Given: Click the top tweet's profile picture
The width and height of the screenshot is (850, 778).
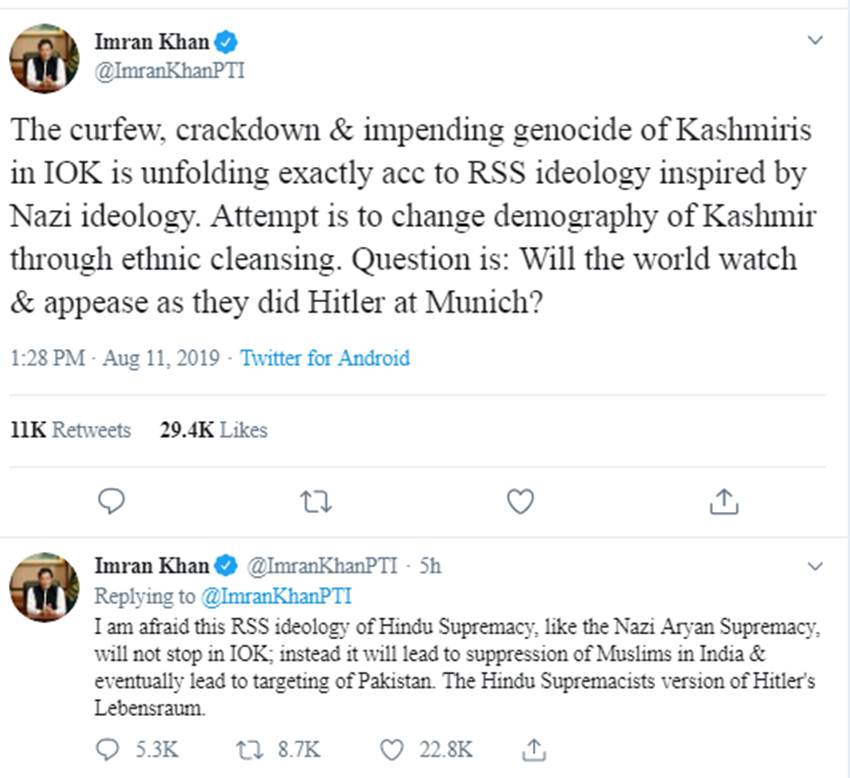Looking at the screenshot, I should tap(43, 57).
